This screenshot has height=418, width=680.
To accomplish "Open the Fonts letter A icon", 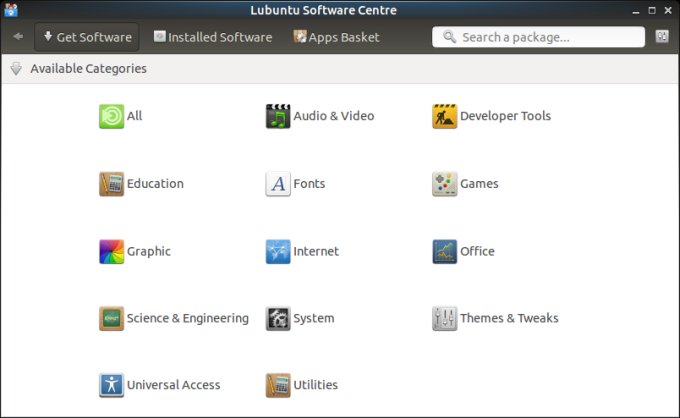I will (x=278, y=184).
